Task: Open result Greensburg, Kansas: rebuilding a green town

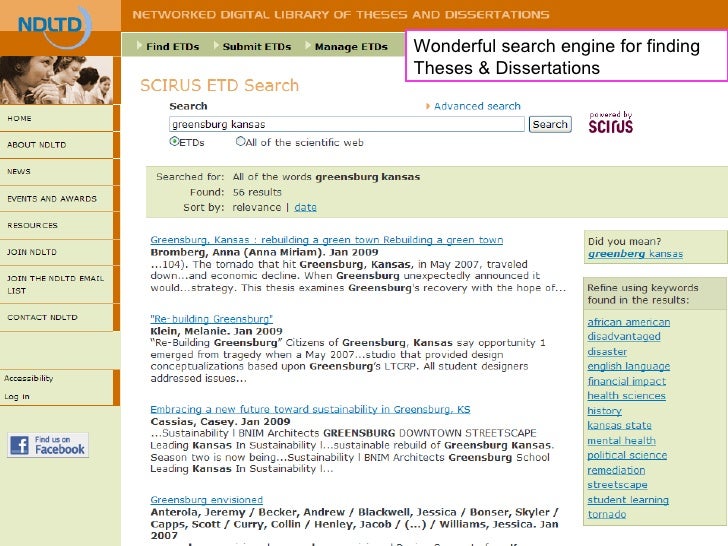Action: (x=326, y=240)
